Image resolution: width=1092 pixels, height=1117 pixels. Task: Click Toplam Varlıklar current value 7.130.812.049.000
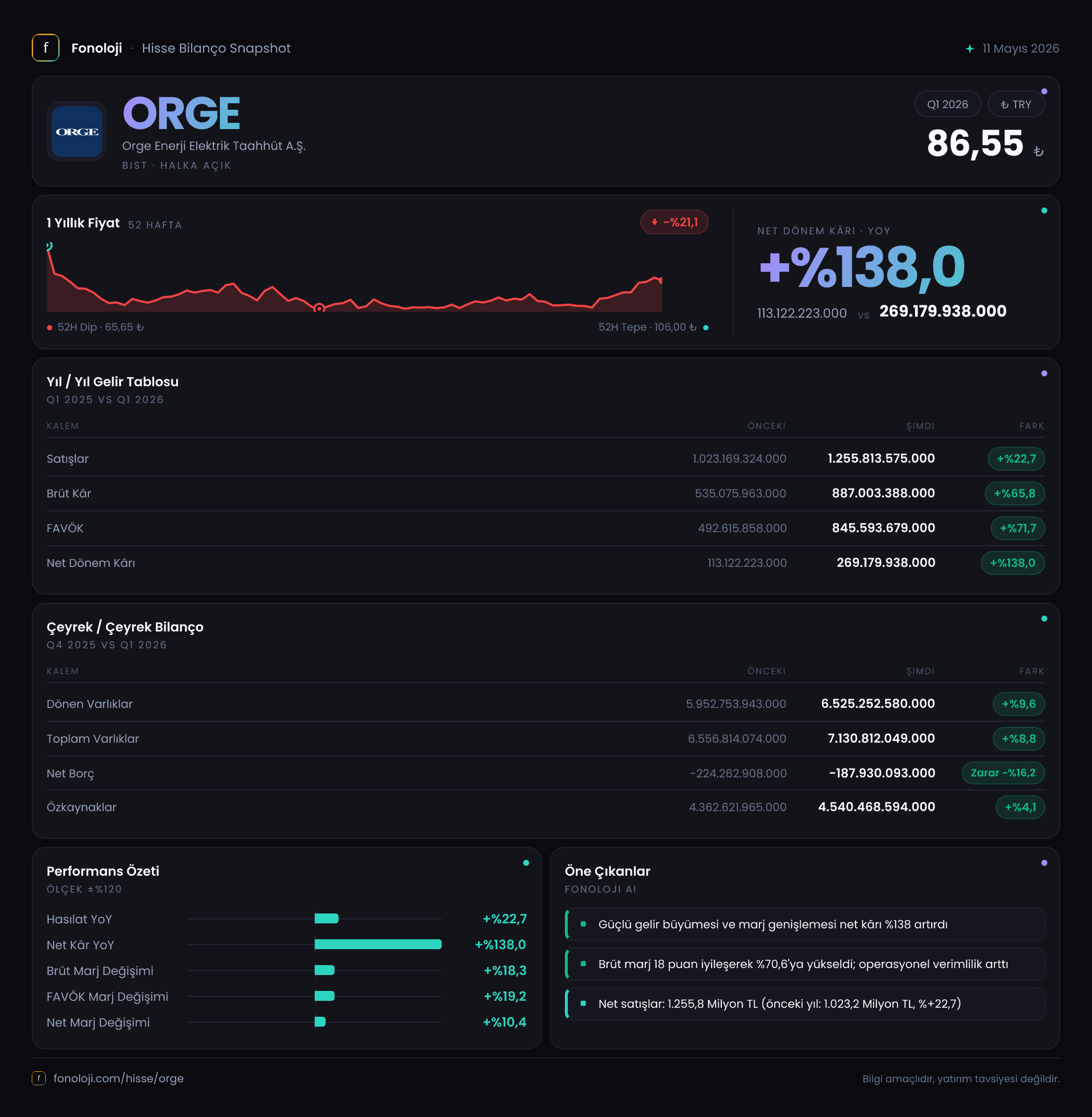coord(881,738)
